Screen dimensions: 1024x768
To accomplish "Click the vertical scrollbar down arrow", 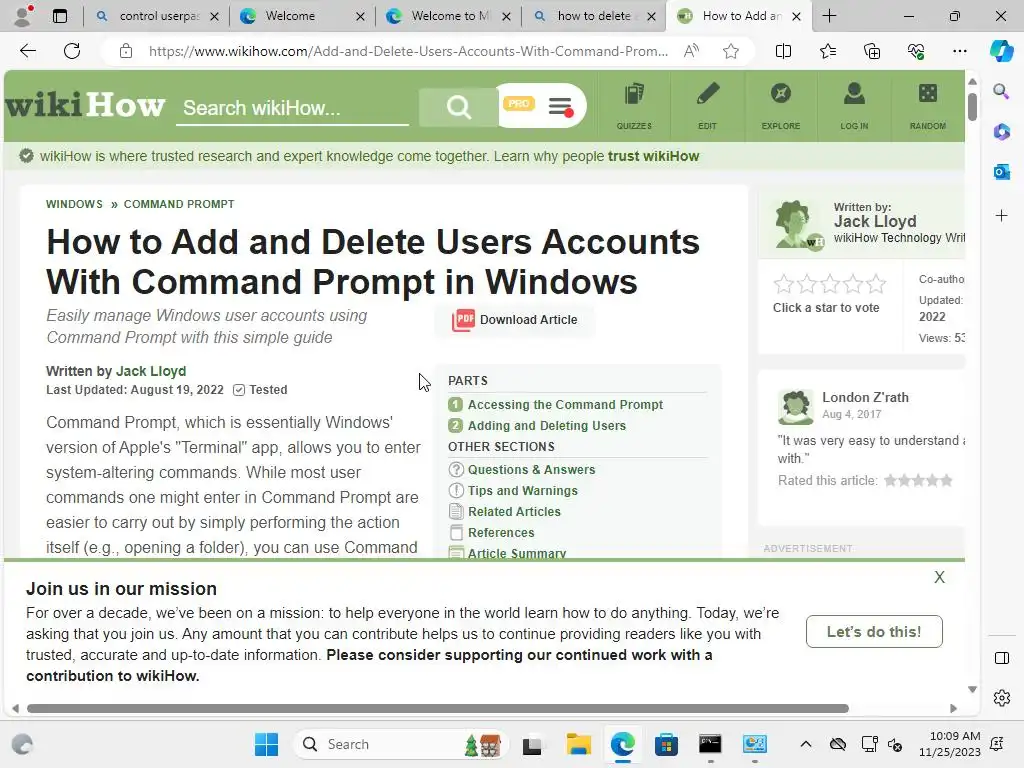I will tap(972, 690).
